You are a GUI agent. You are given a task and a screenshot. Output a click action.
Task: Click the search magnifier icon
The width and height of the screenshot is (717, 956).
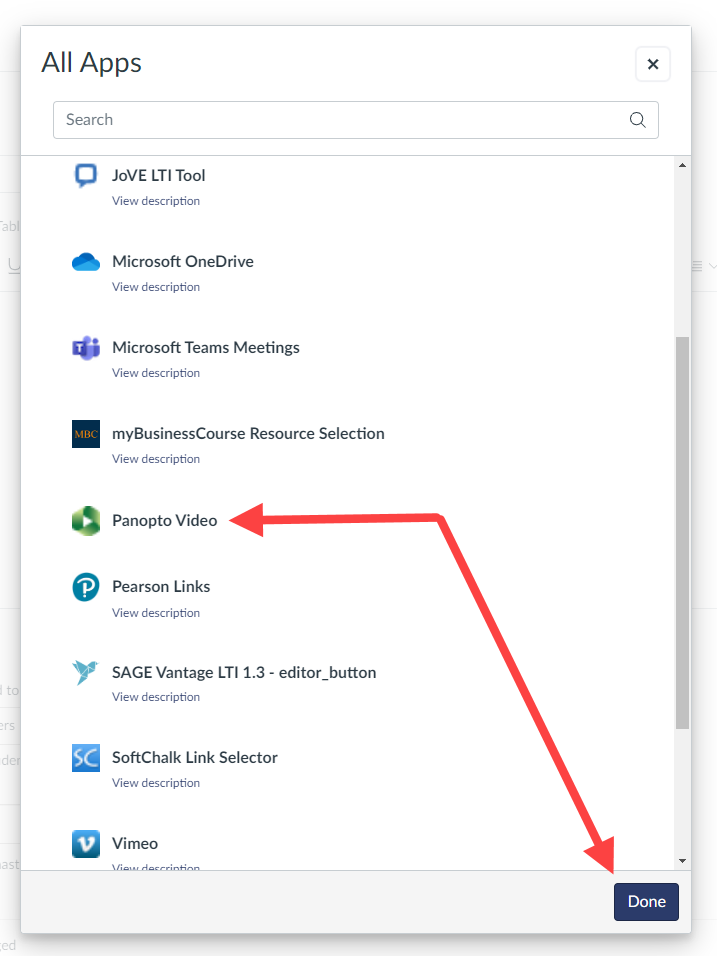click(638, 120)
